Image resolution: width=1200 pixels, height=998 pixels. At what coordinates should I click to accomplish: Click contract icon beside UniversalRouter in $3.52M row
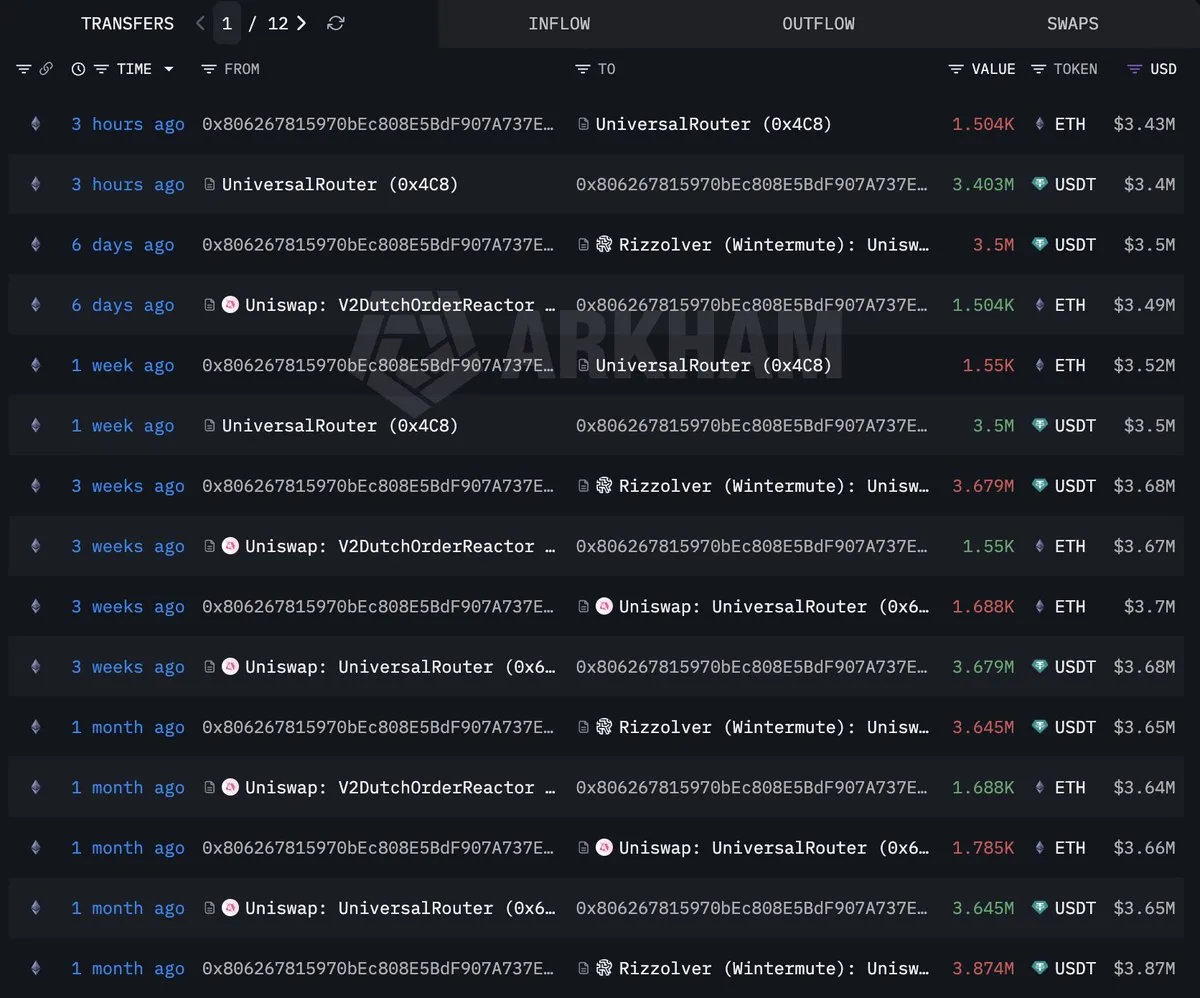click(583, 365)
